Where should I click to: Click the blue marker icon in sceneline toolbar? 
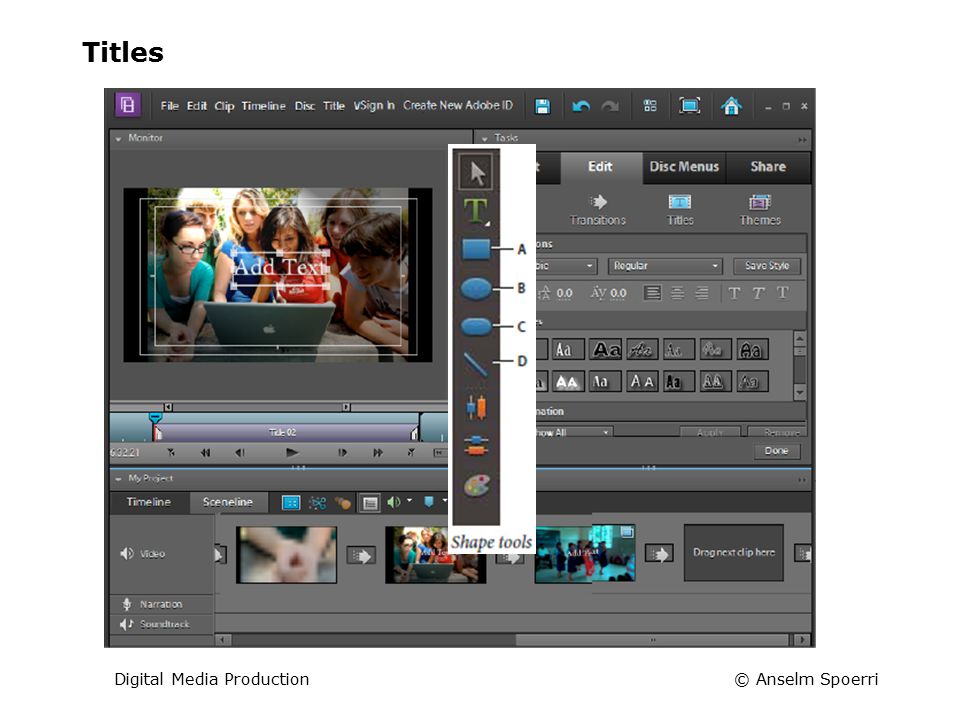[x=429, y=502]
